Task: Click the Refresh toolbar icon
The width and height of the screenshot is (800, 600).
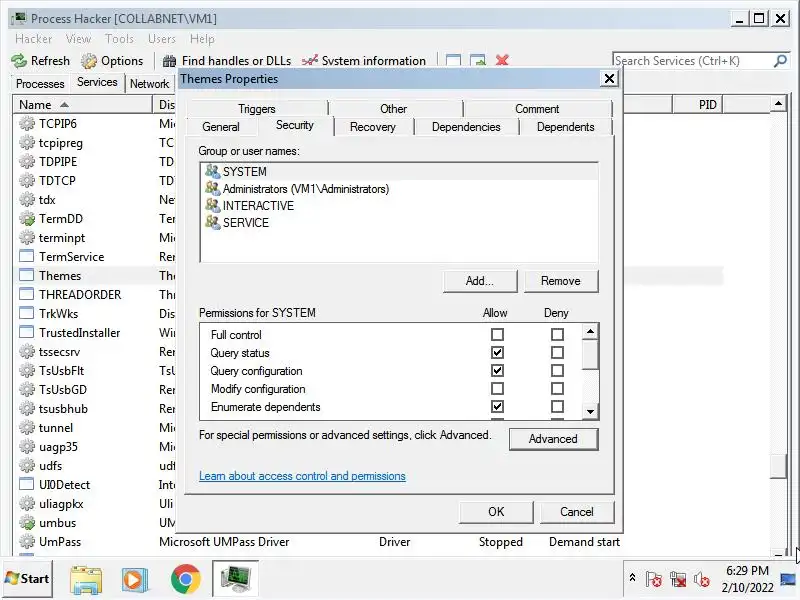Action: (x=19, y=61)
